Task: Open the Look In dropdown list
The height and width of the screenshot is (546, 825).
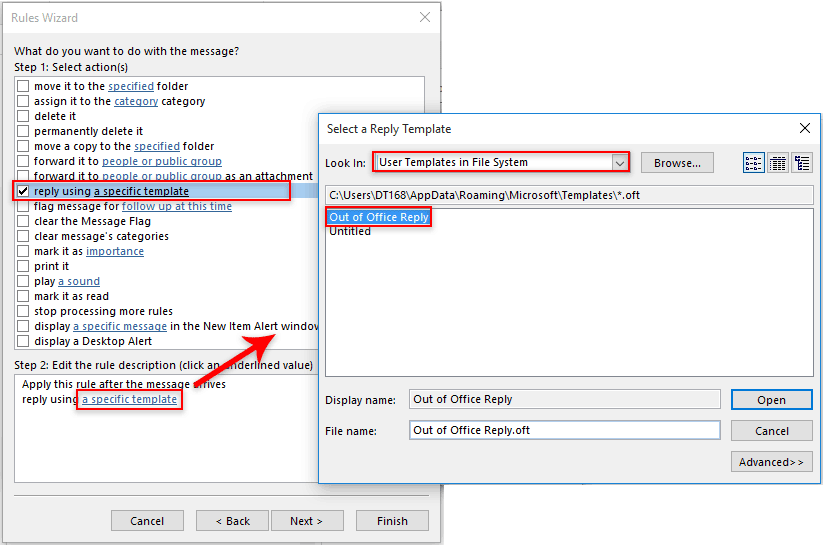Action: [620, 162]
